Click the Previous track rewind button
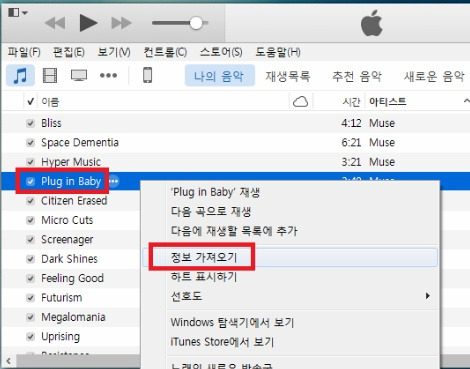This screenshot has height=369, width=470. 55,23
